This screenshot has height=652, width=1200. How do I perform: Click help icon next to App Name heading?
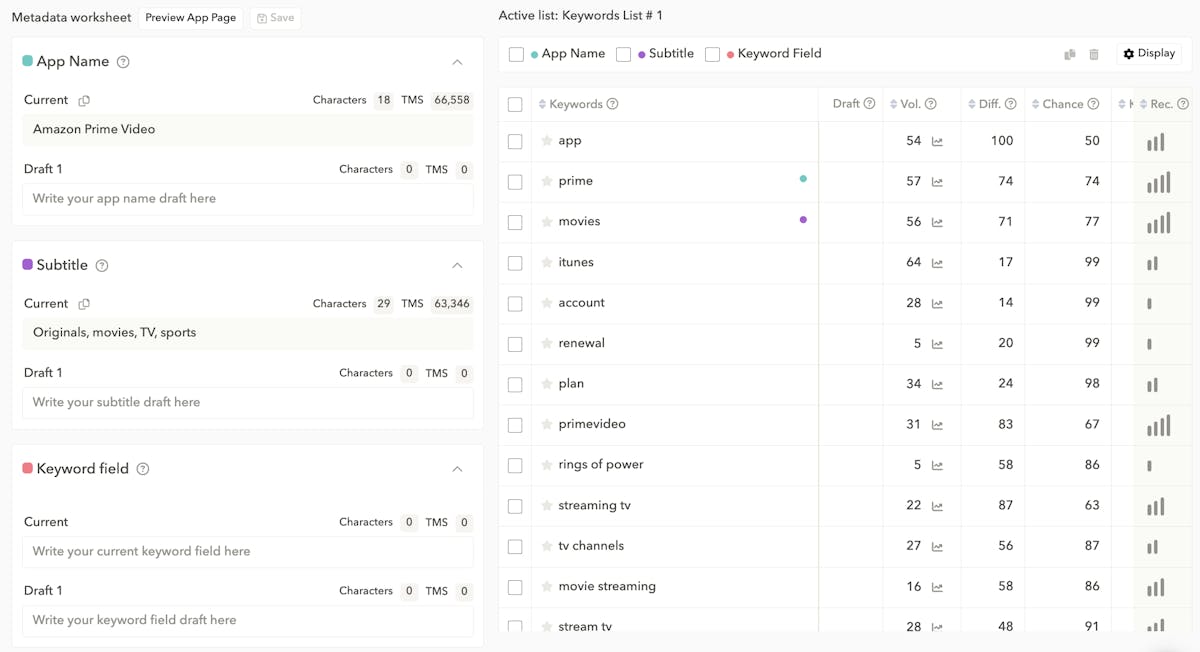pyautogui.click(x=123, y=62)
